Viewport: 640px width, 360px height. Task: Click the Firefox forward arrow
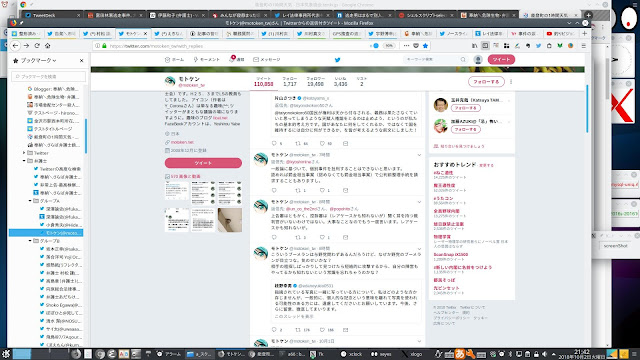click(x=26, y=46)
